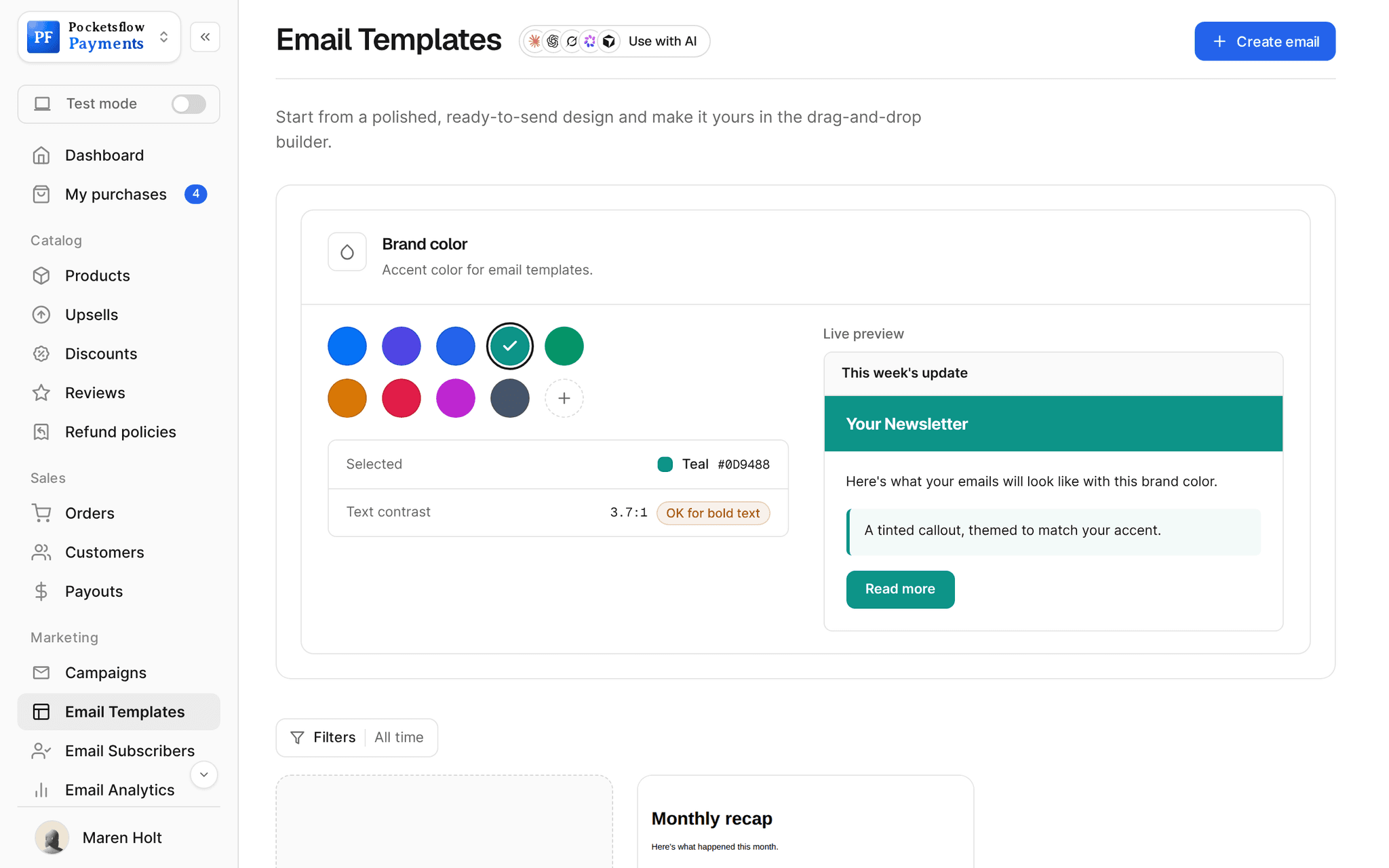The height and width of the screenshot is (868, 1389).
Task: Open the Customers page
Action: click(x=119, y=552)
